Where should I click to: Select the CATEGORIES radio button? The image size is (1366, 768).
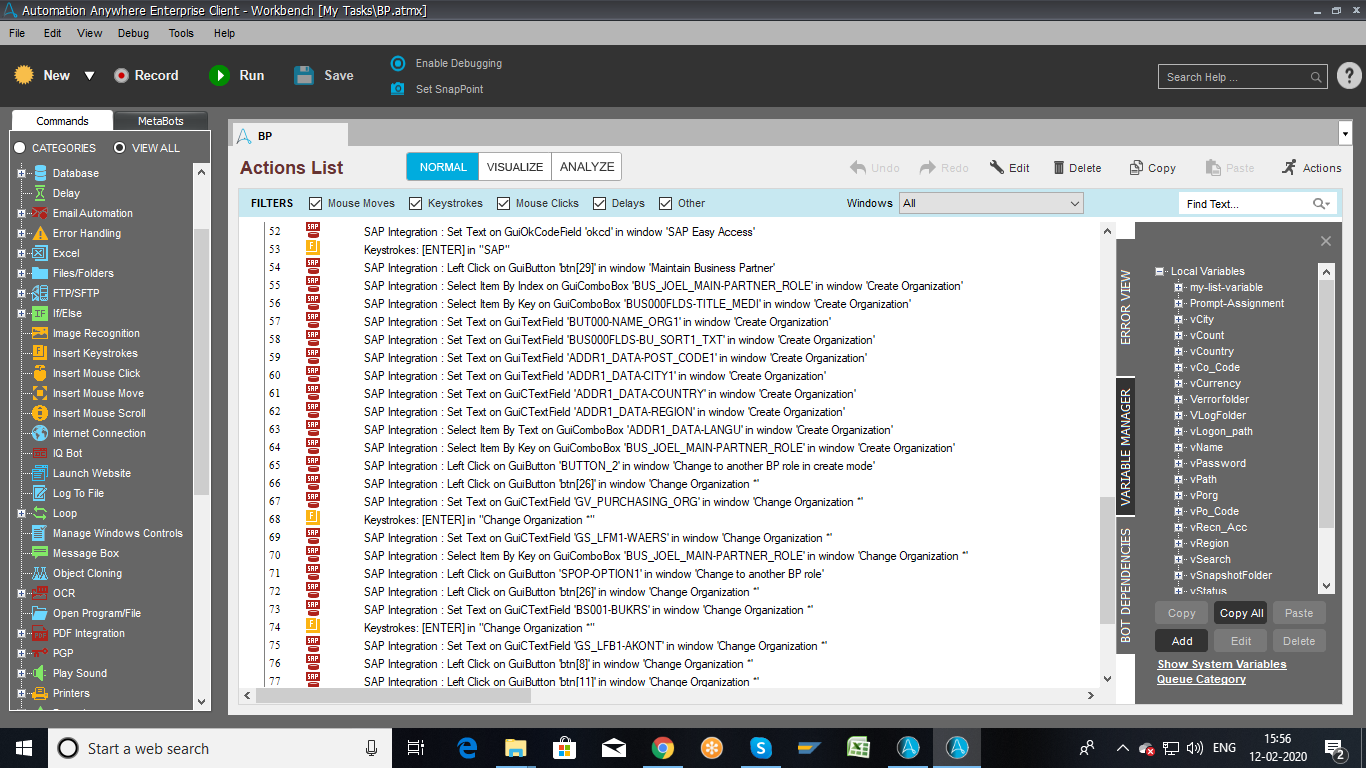click(19, 148)
